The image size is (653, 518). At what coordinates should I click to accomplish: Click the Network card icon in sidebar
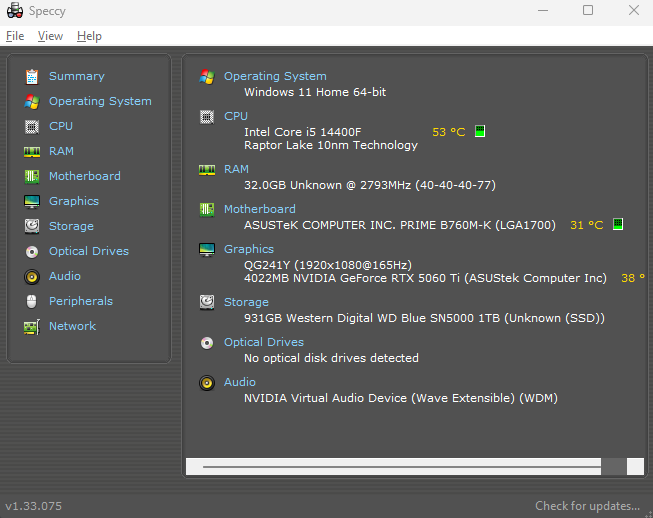click(32, 327)
